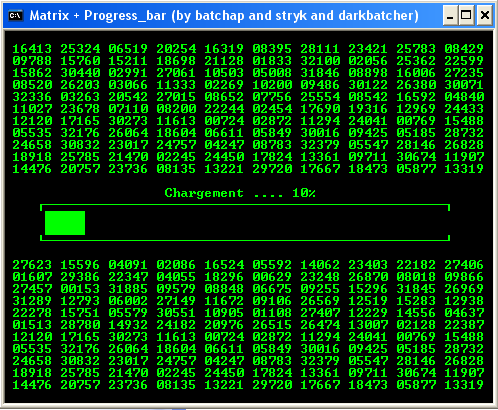Click the number 25324
The image size is (498, 410).
[x=80, y=49]
